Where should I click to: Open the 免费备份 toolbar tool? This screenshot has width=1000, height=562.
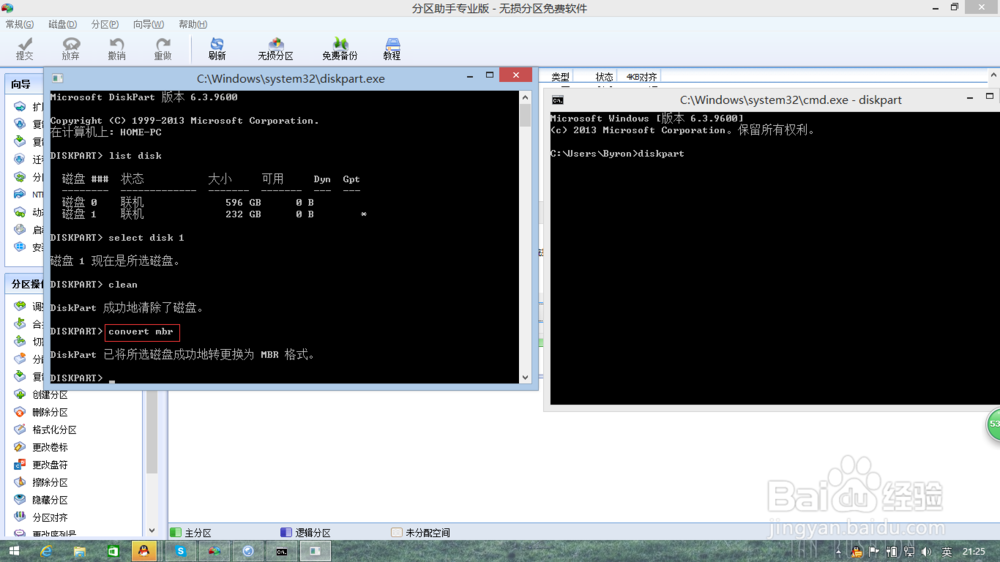[339, 48]
